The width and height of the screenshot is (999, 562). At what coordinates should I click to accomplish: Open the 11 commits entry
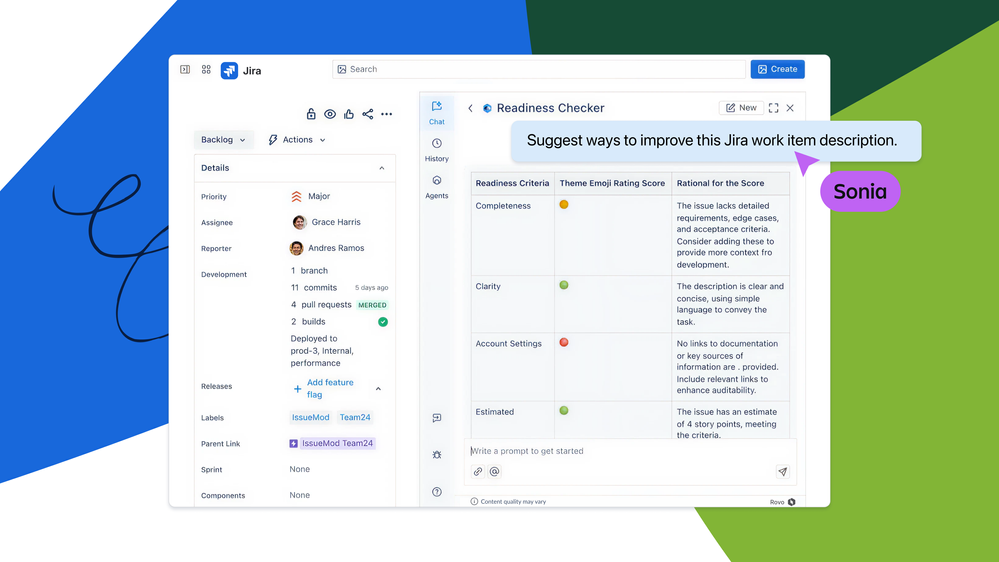tap(313, 288)
